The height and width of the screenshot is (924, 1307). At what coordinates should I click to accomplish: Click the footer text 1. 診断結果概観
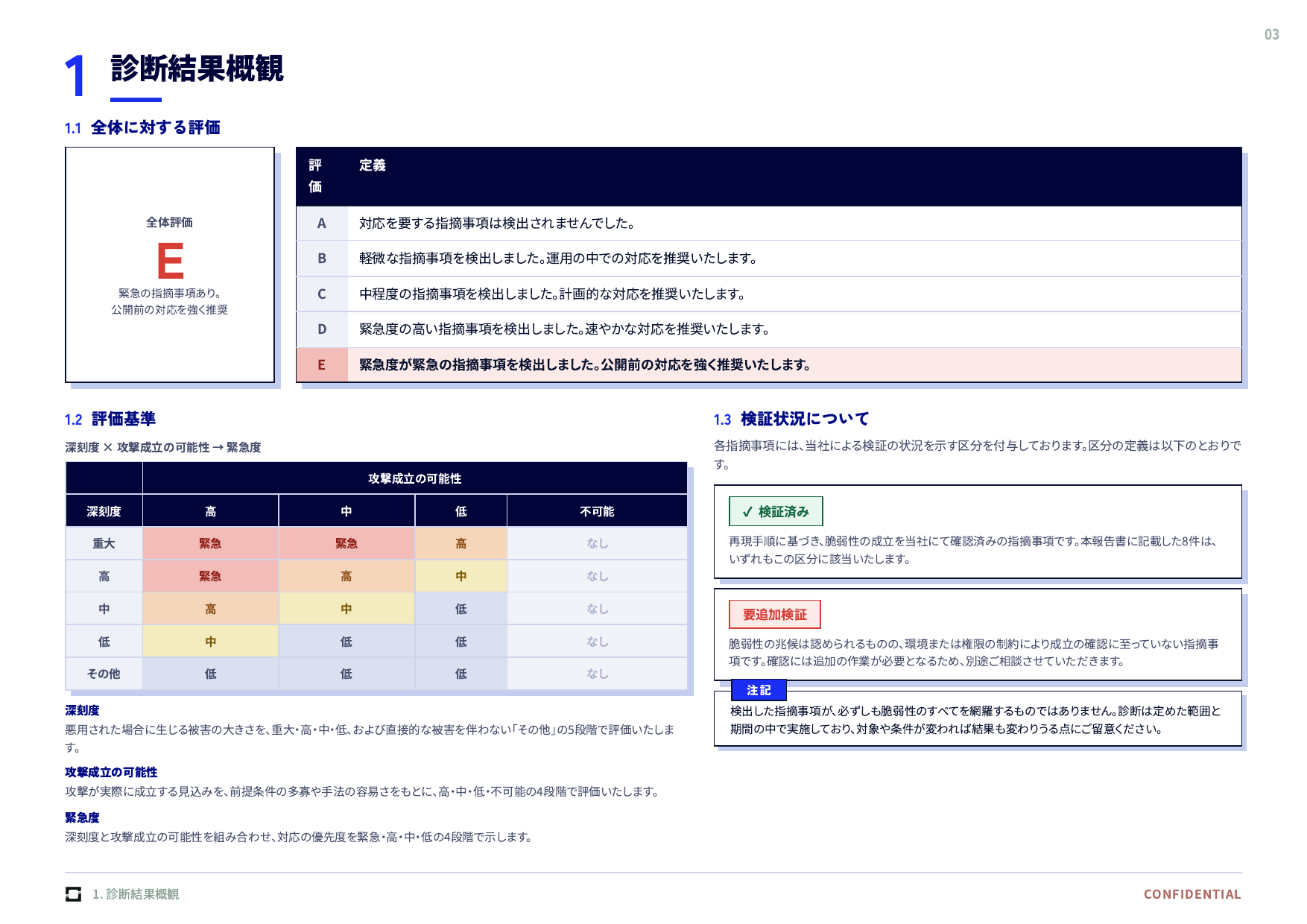(136, 894)
